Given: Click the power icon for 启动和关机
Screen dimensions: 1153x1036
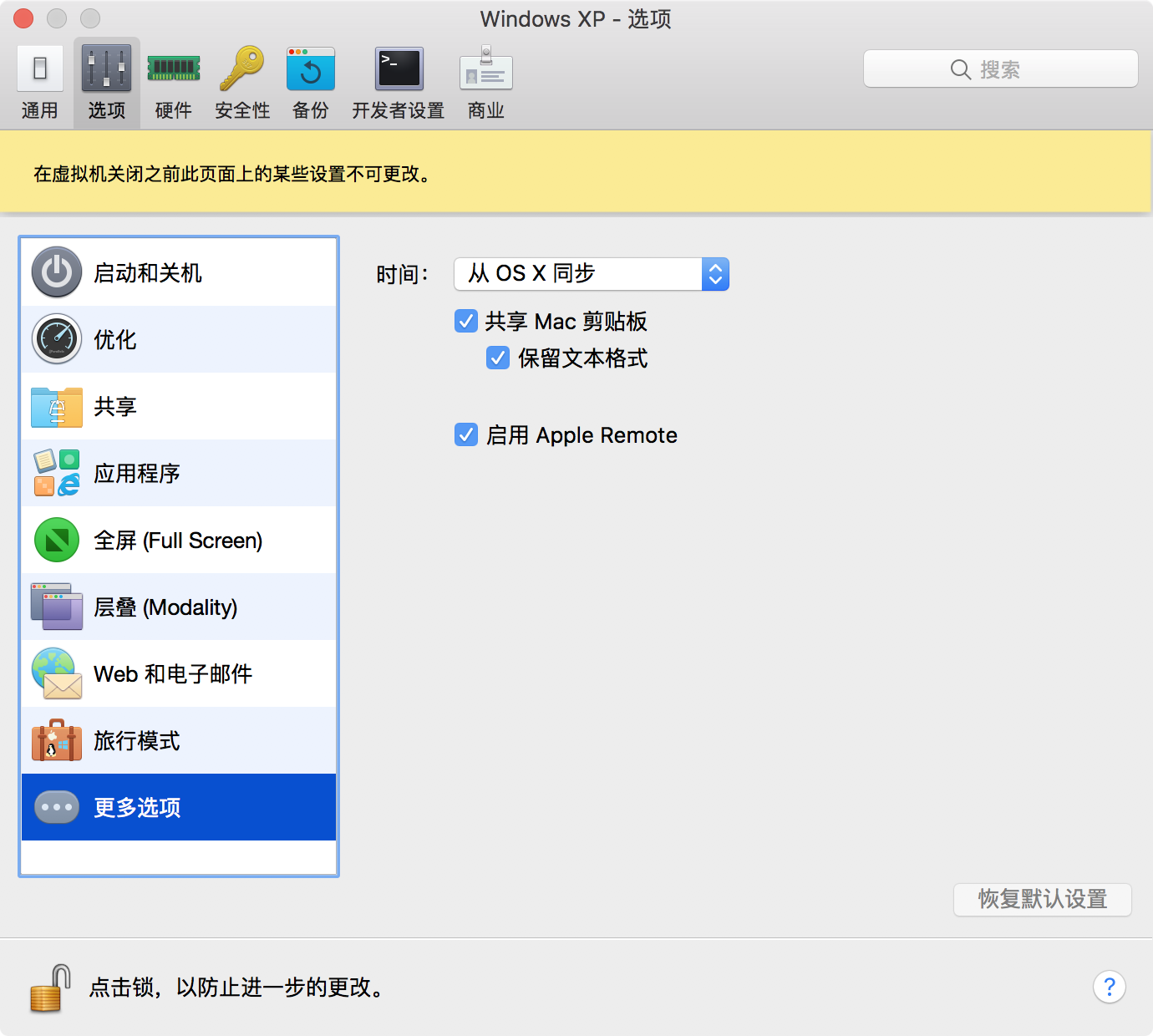Looking at the screenshot, I should pyautogui.click(x=57, y=272).
